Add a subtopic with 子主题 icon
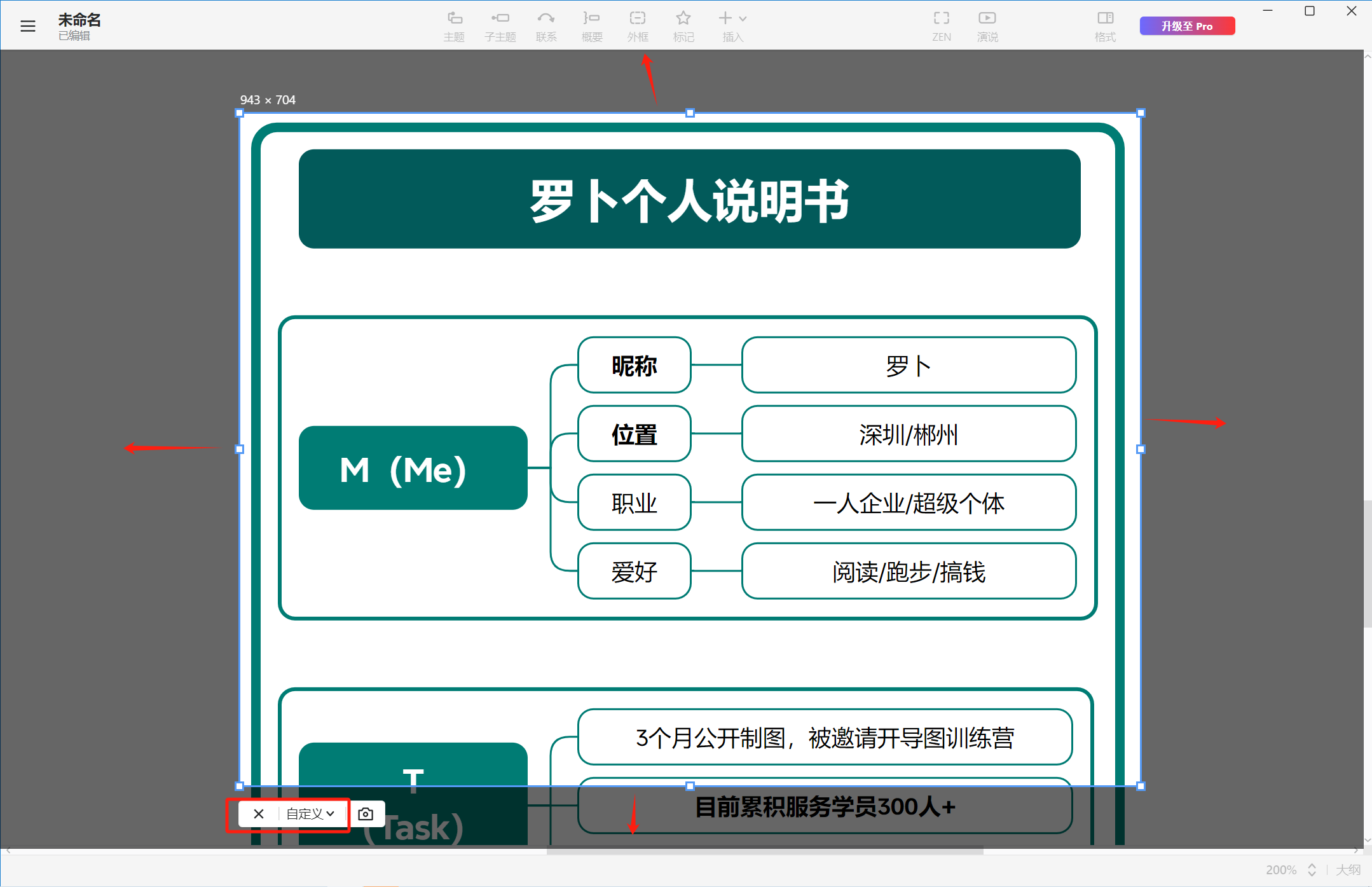 (500, 26)
